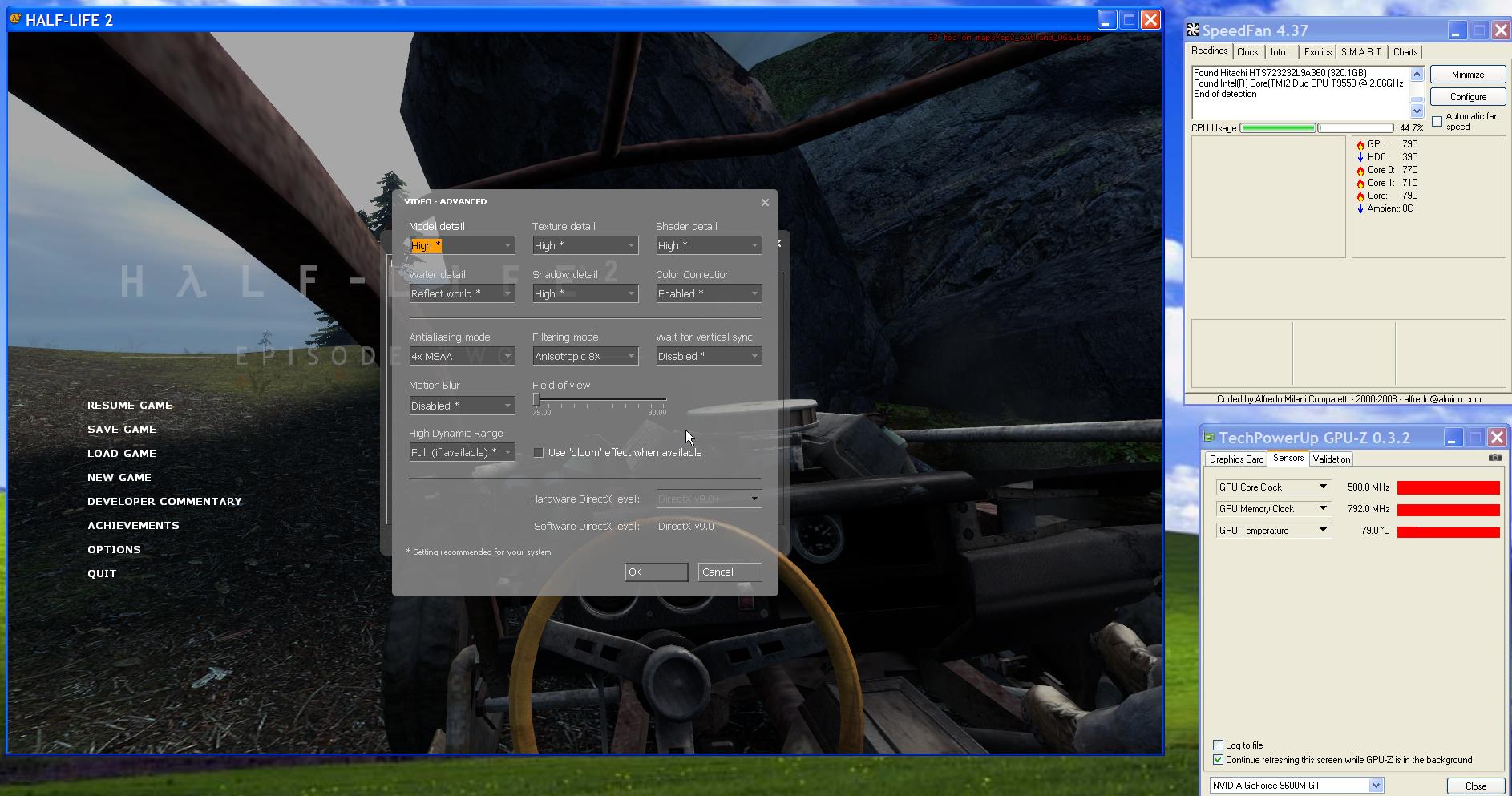The width and height of the screenshot is (1512, 796).
Task: Open the High Dynamic Range dropdown
Action: click(x=462, y=452)
